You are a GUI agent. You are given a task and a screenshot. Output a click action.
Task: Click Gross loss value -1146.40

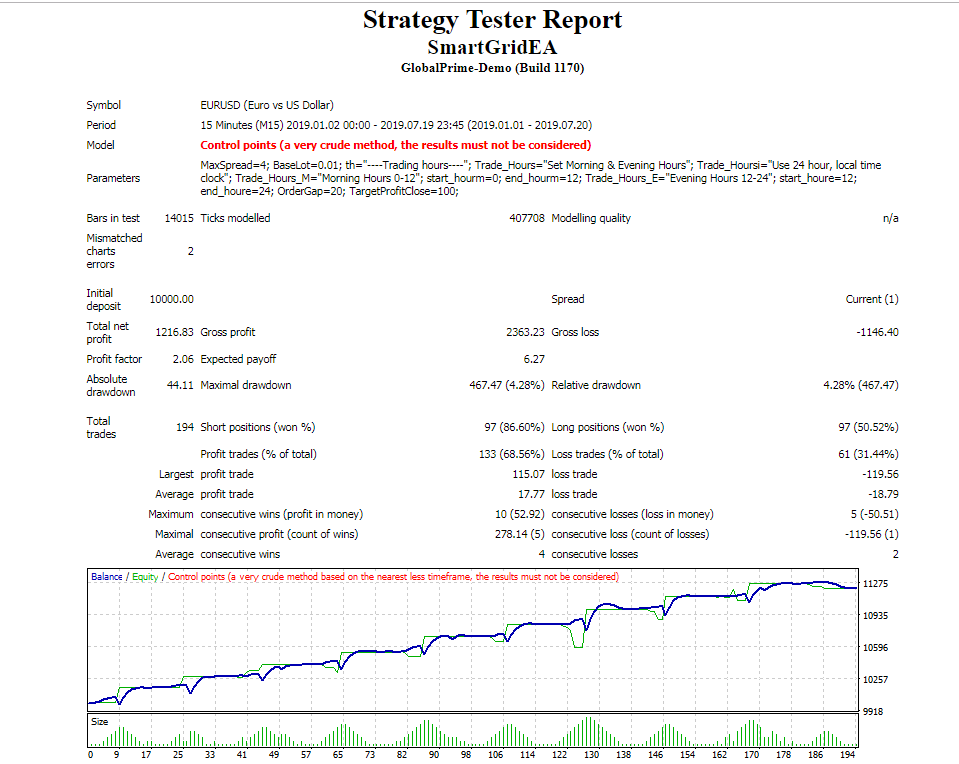[878, 332]
